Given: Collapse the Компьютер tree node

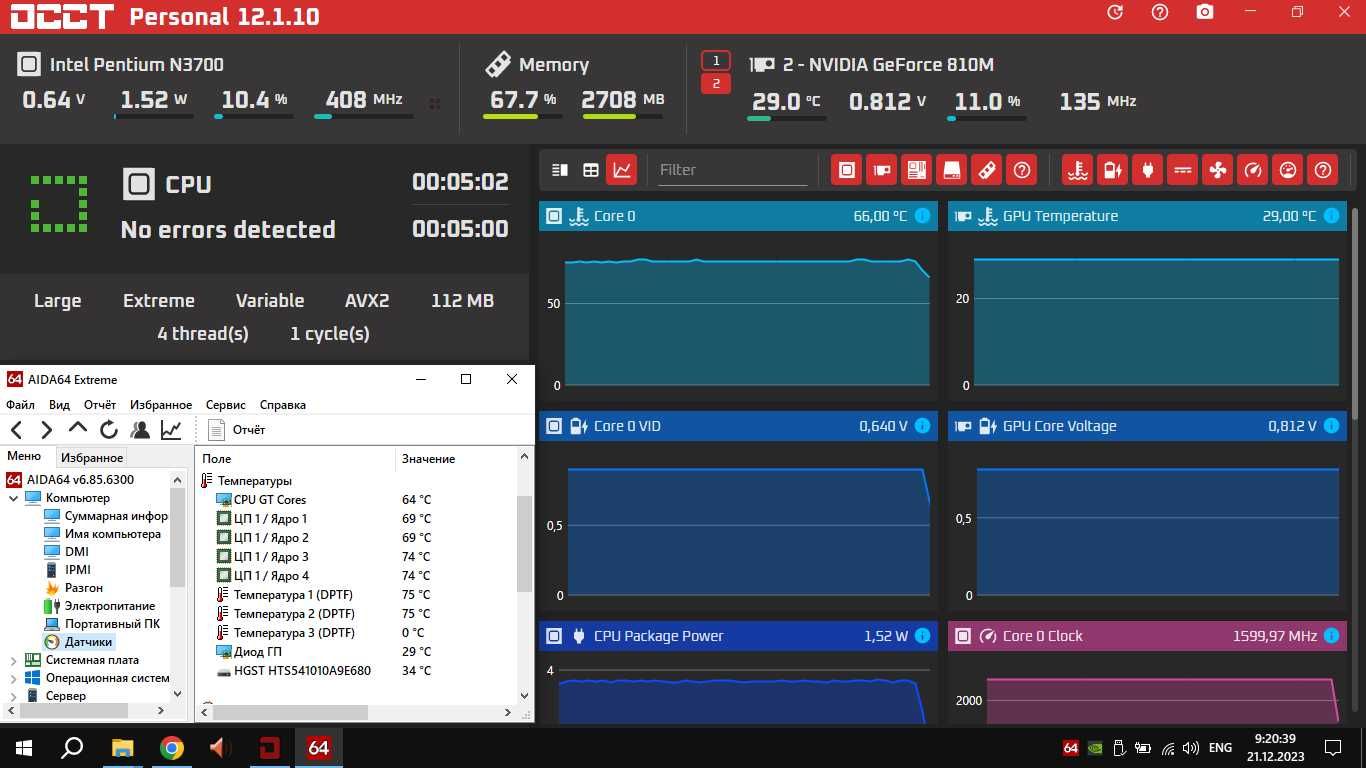Looking at the screenshot, I should [x=13, y=498].
